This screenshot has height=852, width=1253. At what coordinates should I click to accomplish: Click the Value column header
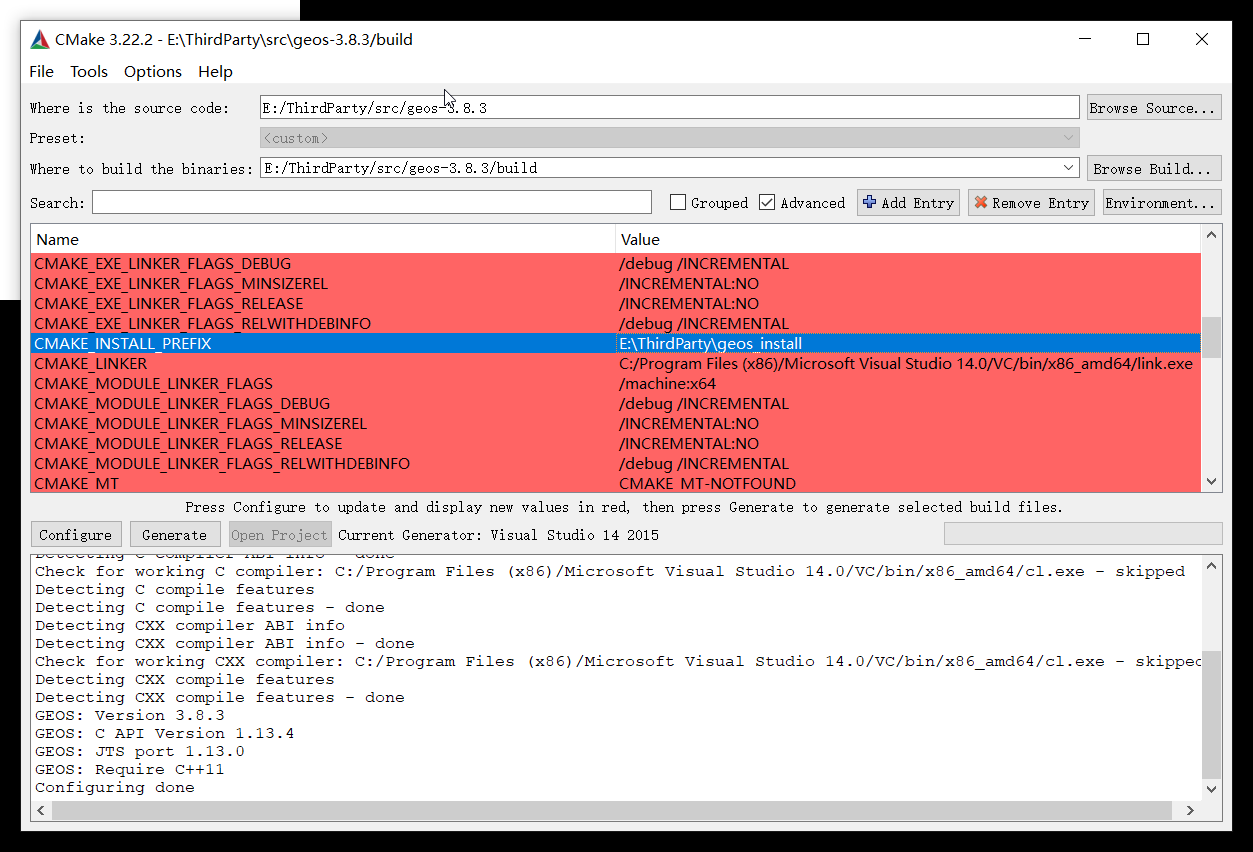(x=908, y=239)
